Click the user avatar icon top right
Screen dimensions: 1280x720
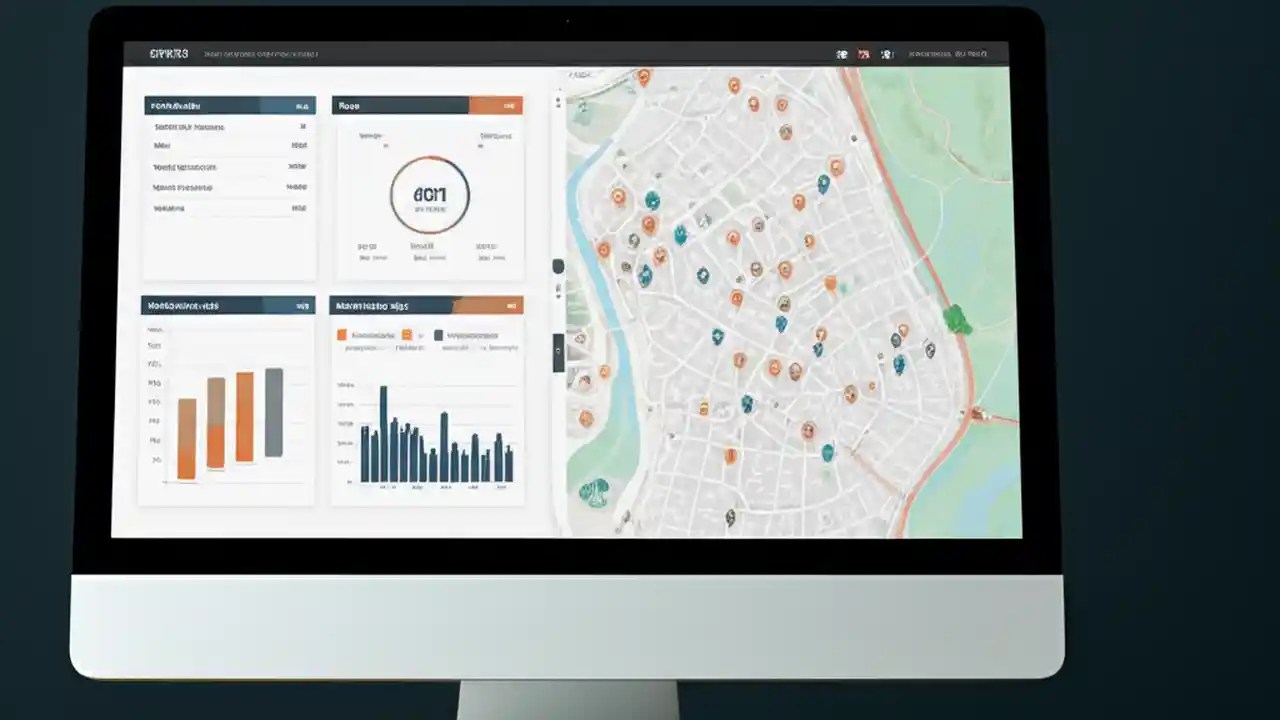point(888,54)
